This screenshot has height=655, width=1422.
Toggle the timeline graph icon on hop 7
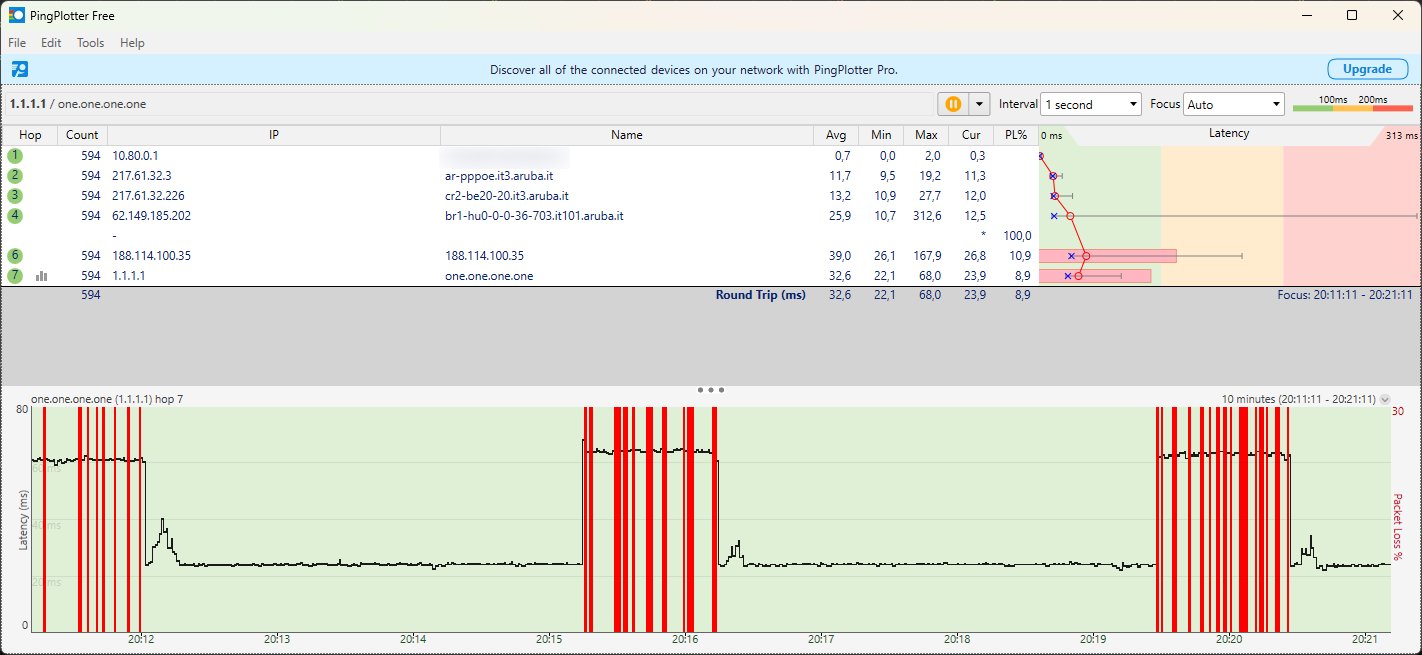41,276
